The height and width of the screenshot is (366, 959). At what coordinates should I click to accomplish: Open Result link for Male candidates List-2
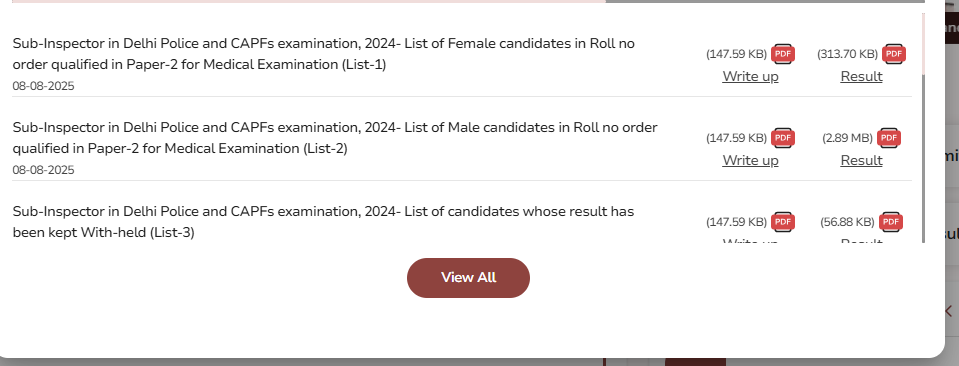coord(861,160)
